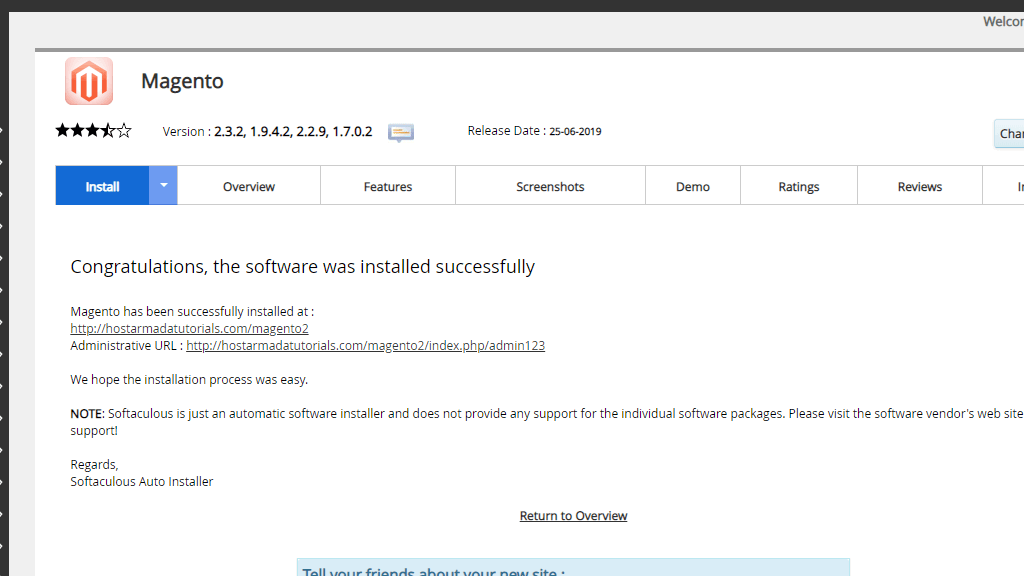1024x576 pixels.
Task: Open the Install button's dropdown arrow
Action: click(x=162, y=185)
